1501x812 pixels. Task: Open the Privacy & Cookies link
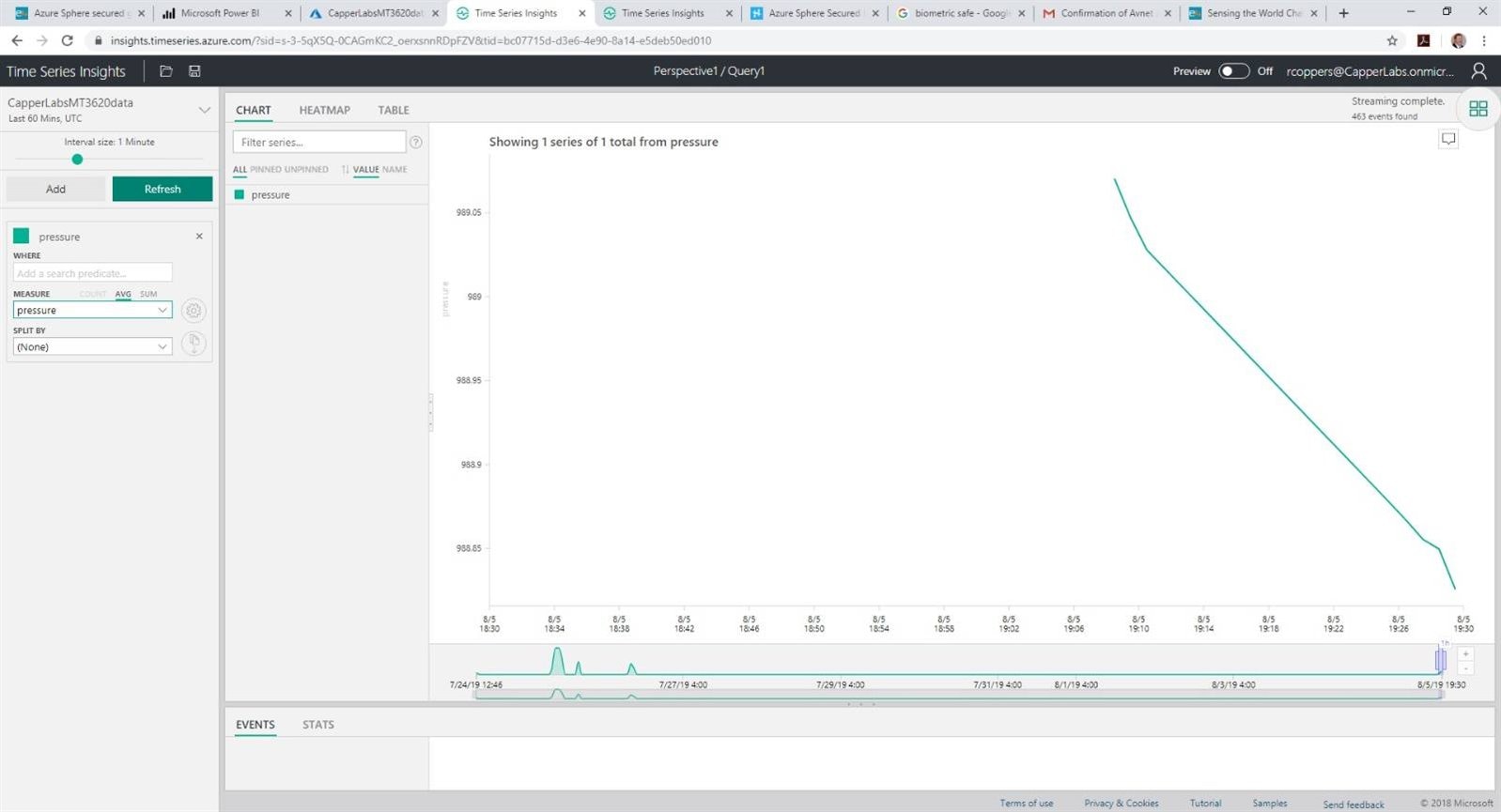click(1122, 804)
